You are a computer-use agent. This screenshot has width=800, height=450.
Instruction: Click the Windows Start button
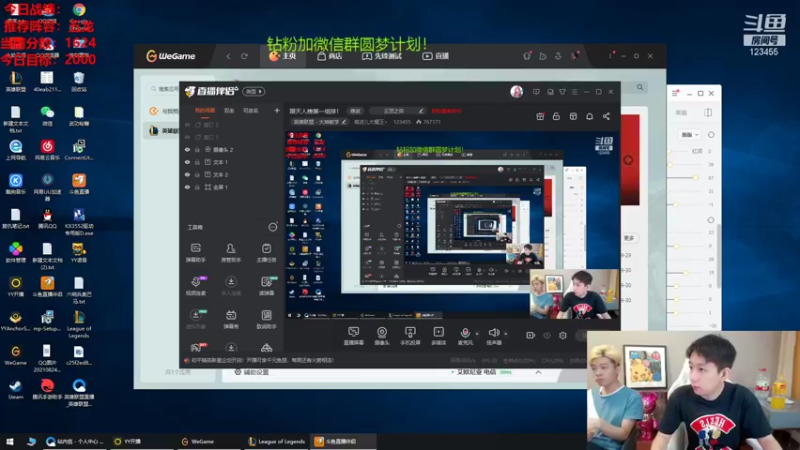[9, 441]
